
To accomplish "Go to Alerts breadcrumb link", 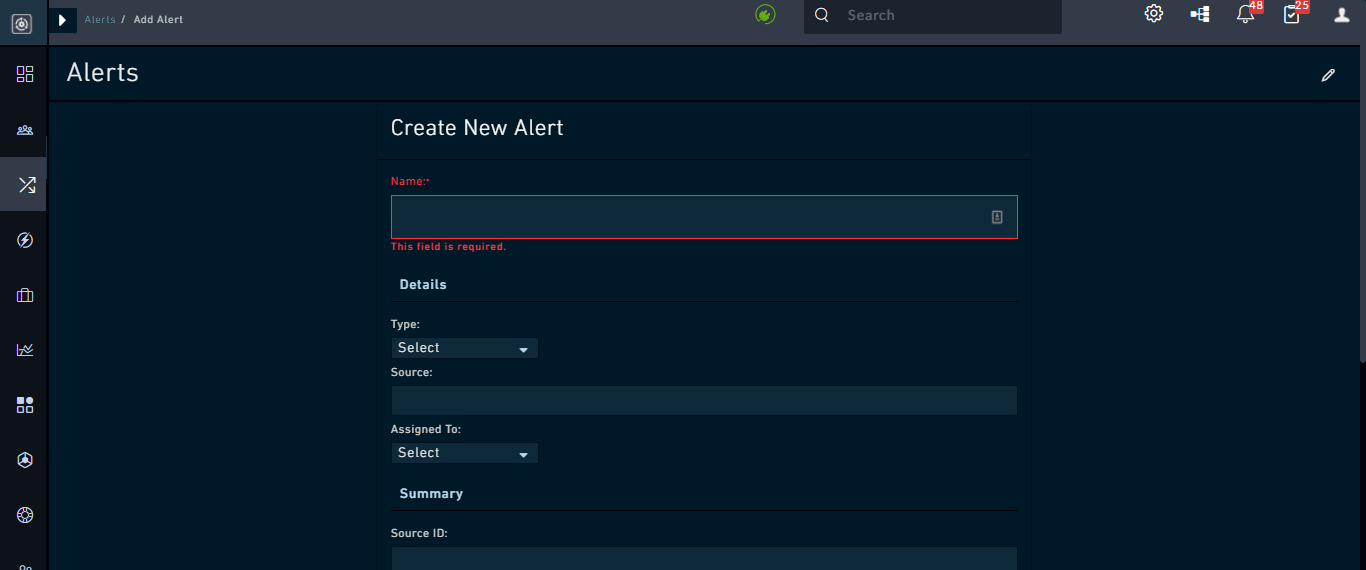I will pos(100,20).
